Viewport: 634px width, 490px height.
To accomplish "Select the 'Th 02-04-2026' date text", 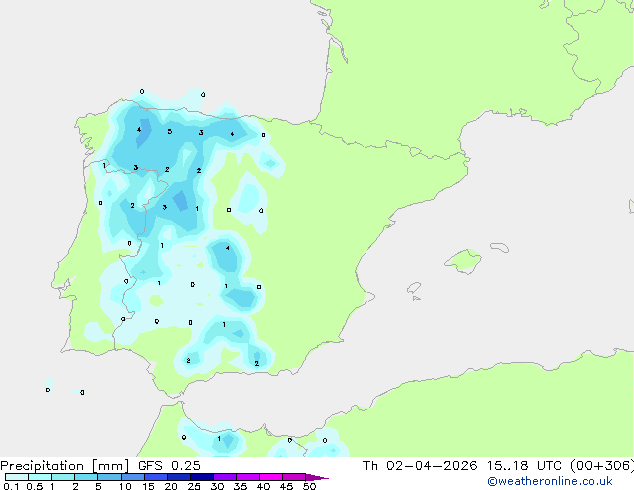I will (x=420, y=466).
